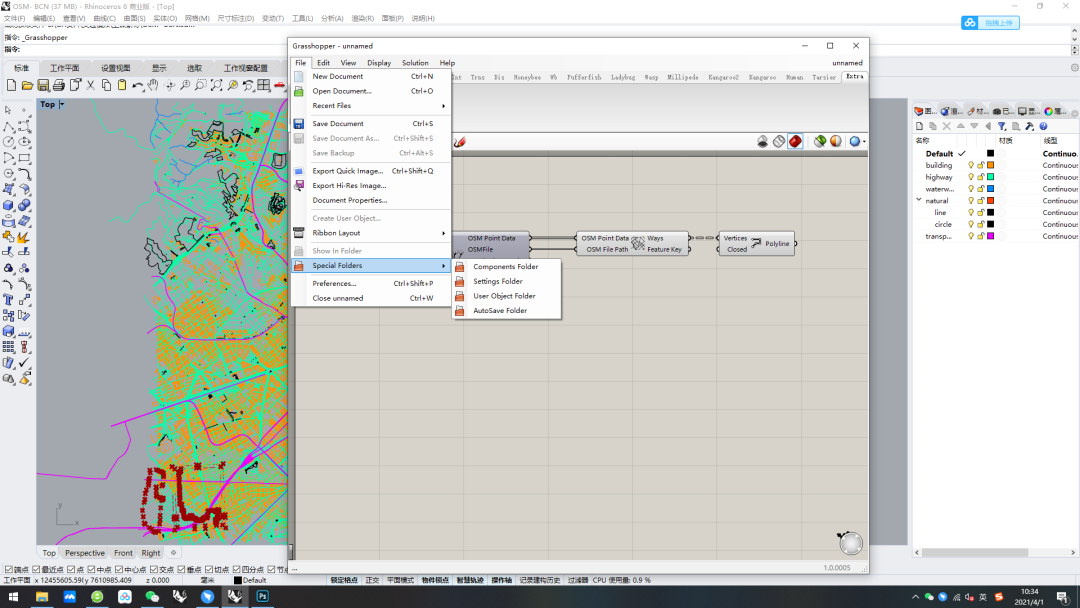Open Components Folder from submenu
1080x608 pixels.
[x=506, y=267]
